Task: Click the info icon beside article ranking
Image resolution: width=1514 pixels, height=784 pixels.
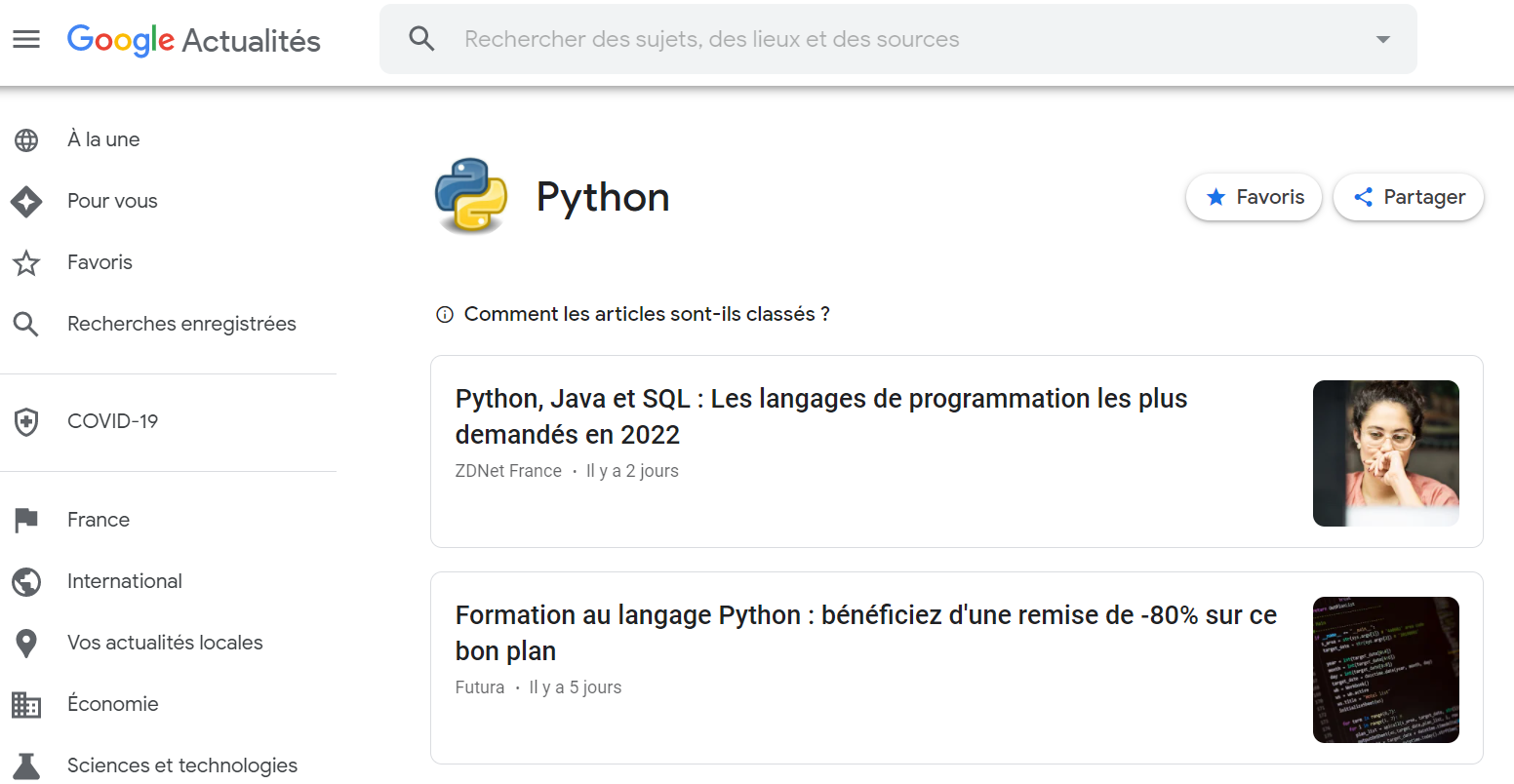Action: tap(445, 315)
